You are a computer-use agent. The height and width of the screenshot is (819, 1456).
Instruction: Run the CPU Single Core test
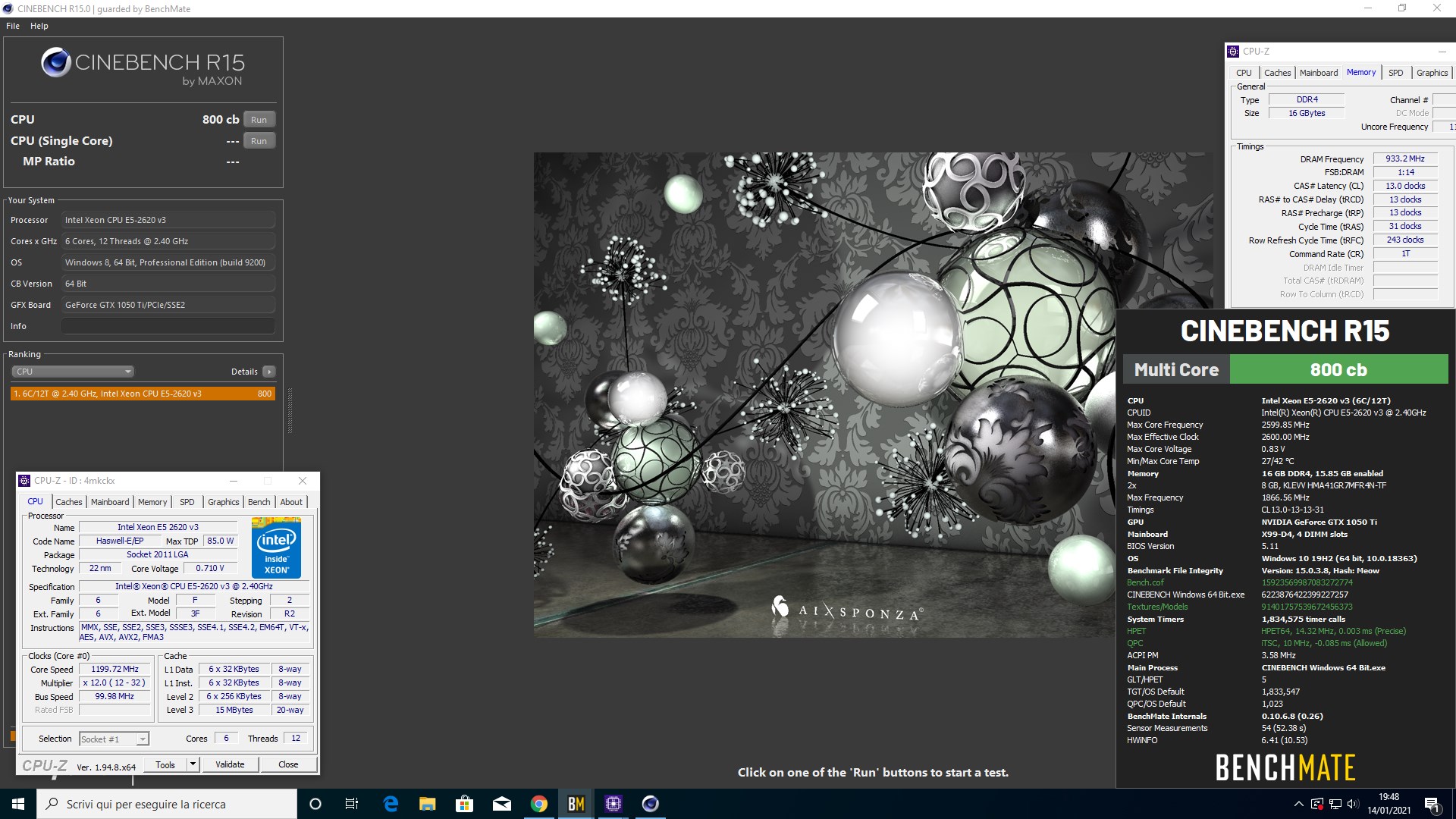(259, 141)
